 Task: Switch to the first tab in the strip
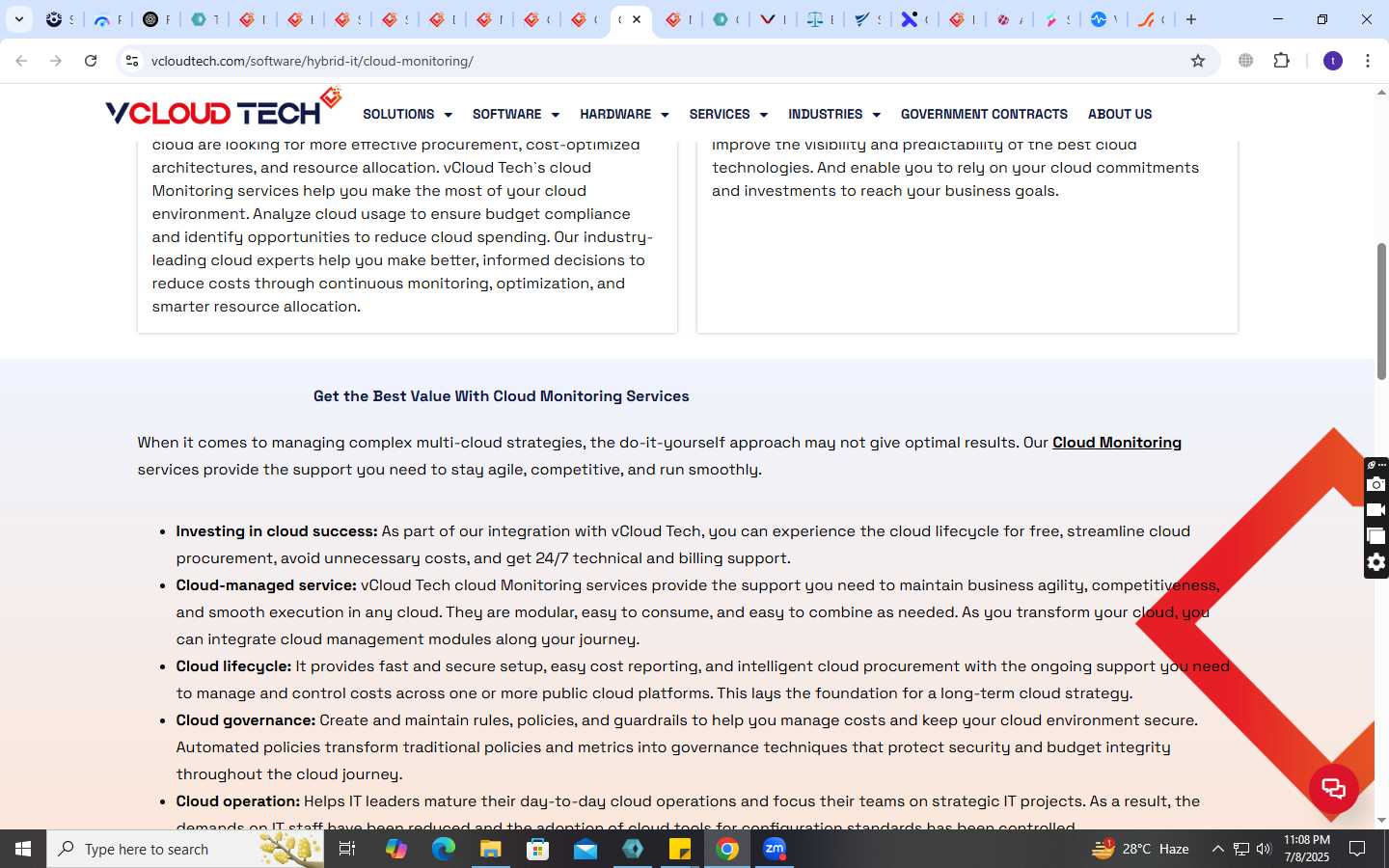58,19
